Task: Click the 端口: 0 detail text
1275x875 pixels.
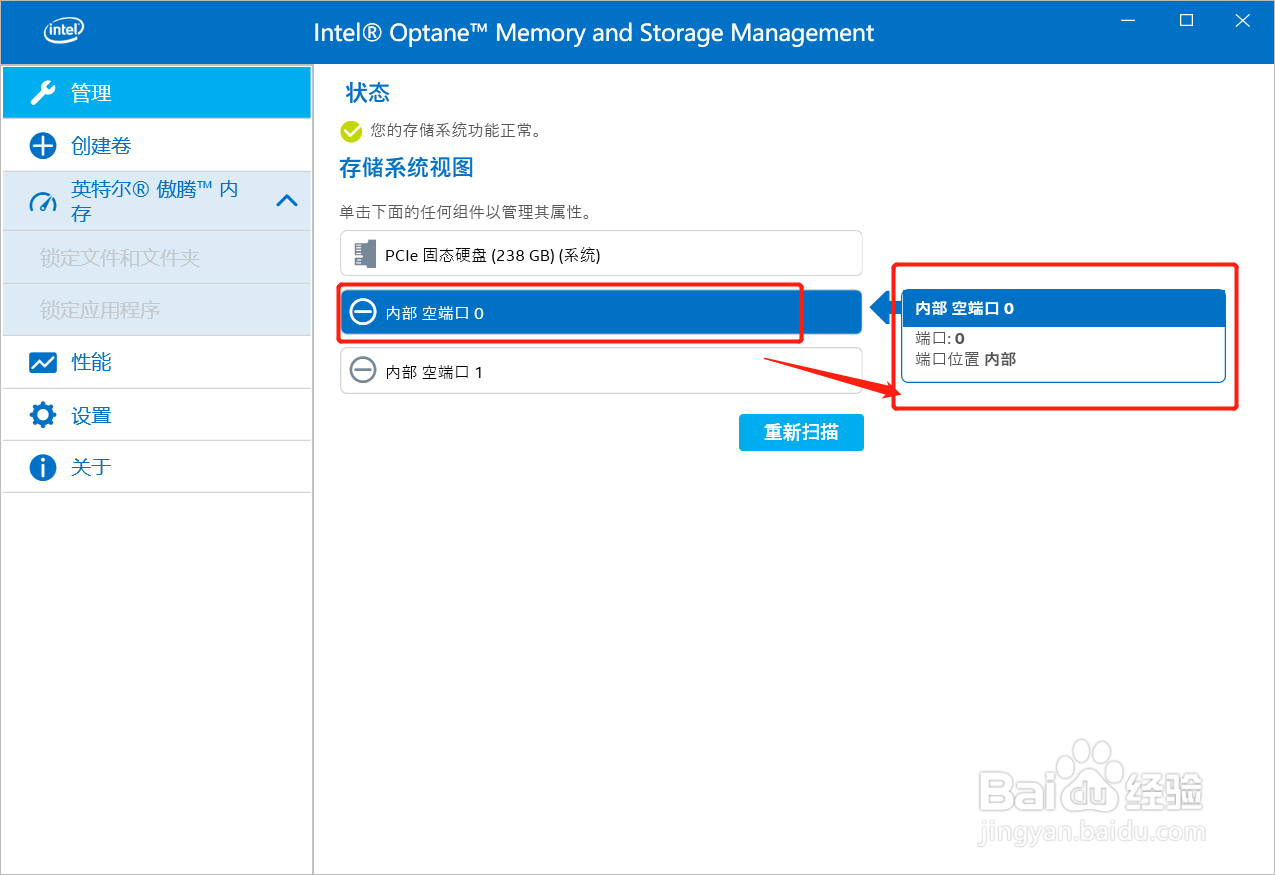Action: point(940,339)
